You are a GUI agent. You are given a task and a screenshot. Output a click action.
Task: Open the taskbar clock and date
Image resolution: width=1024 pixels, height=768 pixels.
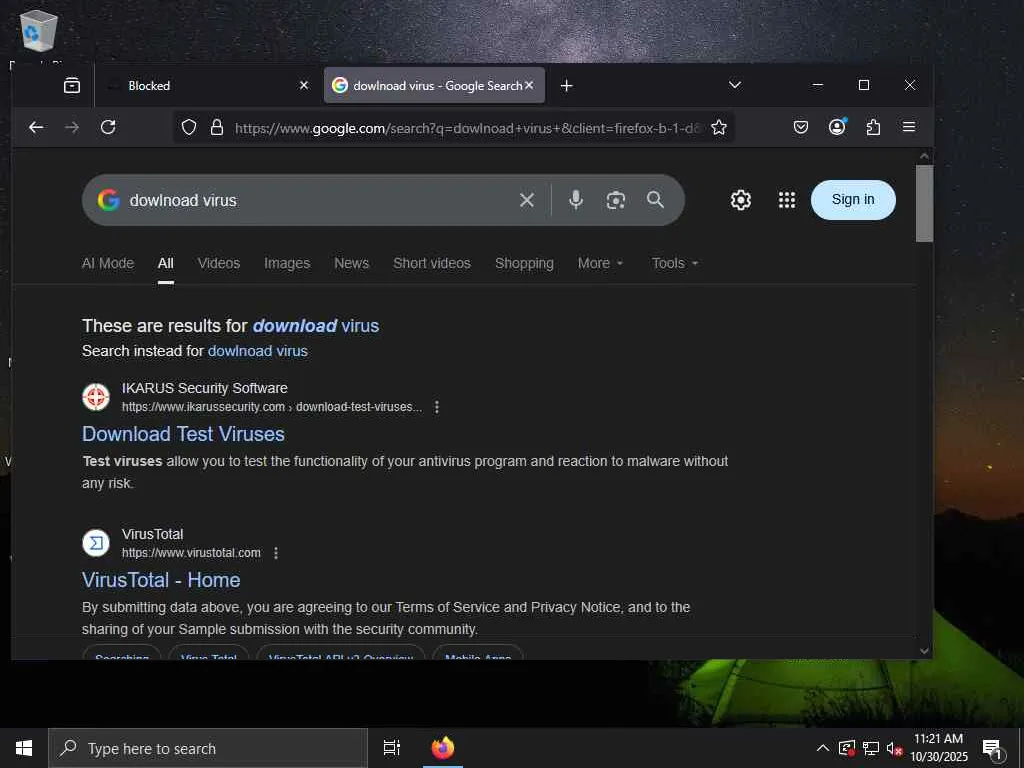pyautogui.click(x=939, y=748)
